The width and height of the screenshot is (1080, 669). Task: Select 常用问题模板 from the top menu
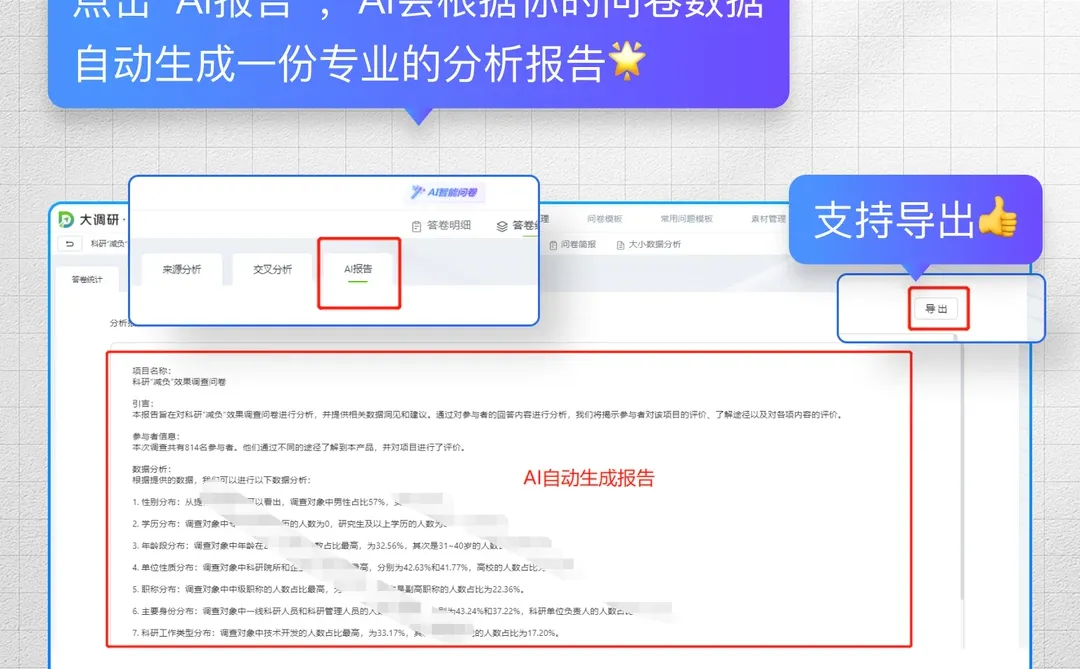pyautogui.click(x=688, y=217)
